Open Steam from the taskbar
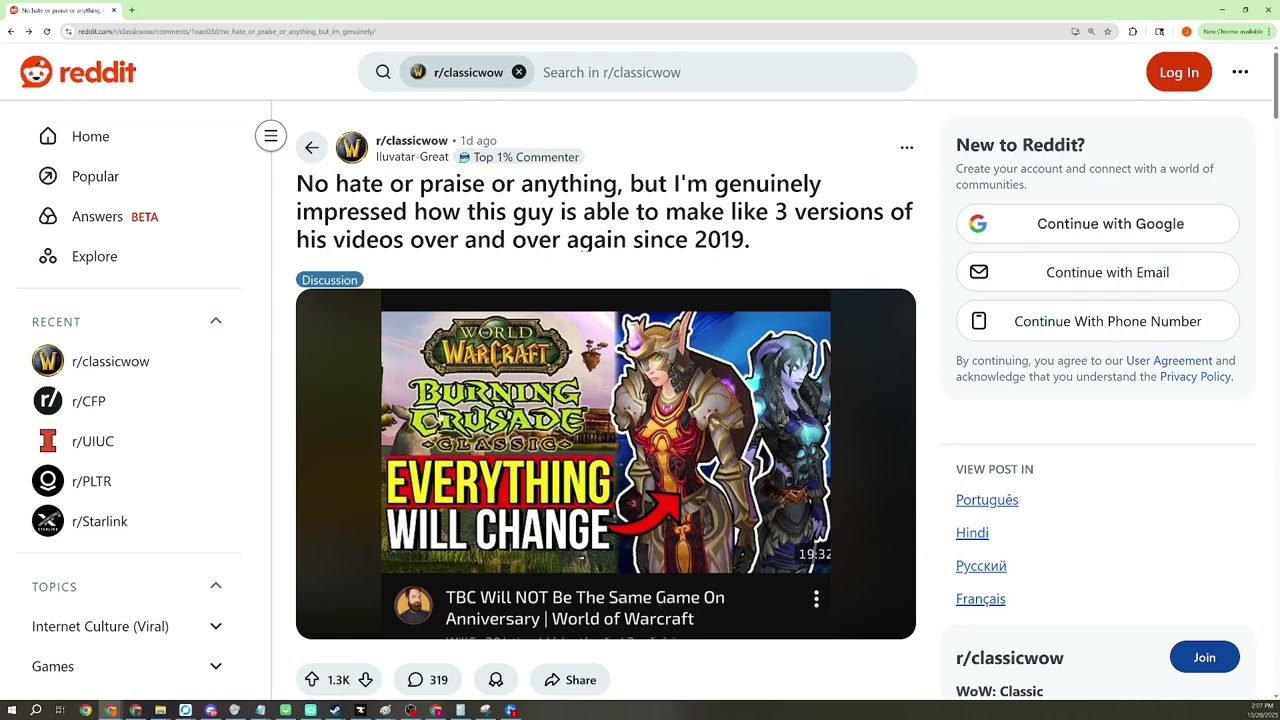This screenshot has height=720, width=1280. pos(335,710)
